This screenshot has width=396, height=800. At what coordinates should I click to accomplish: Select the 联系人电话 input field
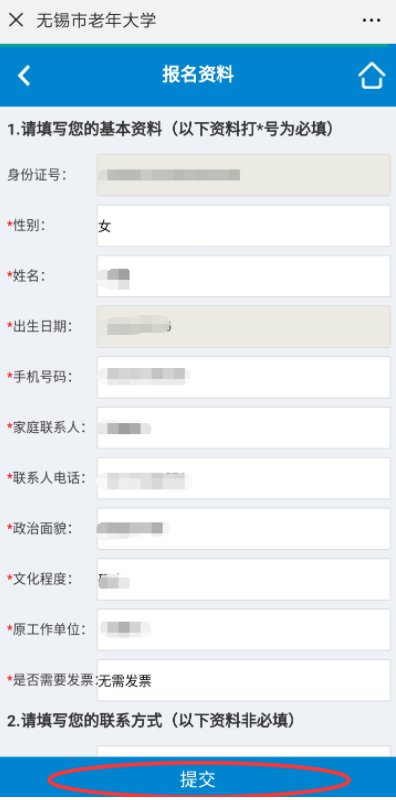coord(243,478)
